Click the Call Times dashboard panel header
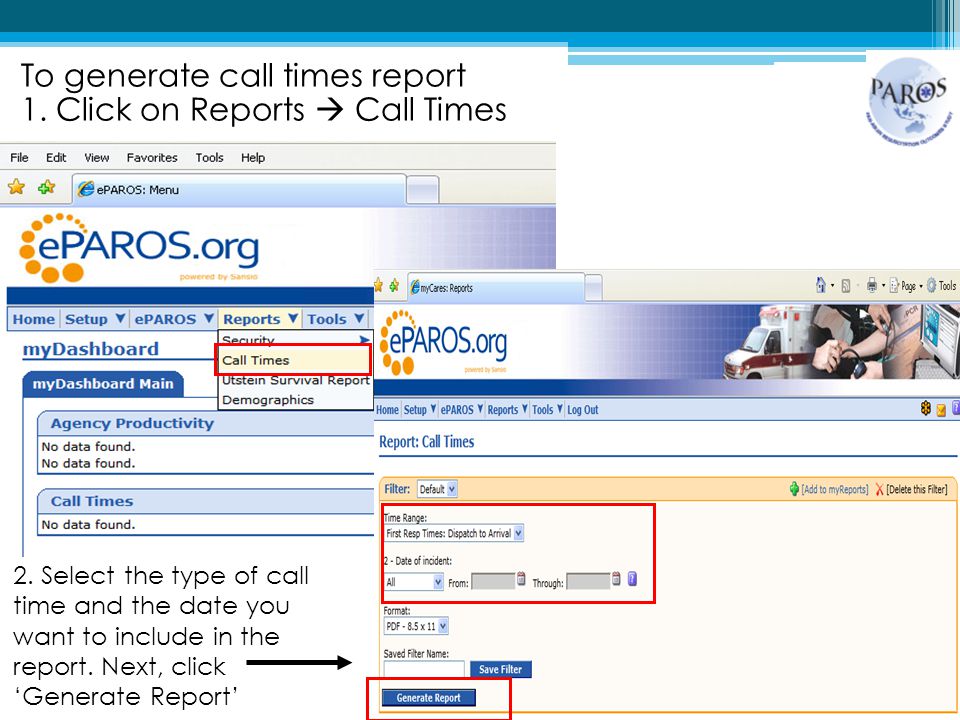The image size is (960, 720). (206, 501)
